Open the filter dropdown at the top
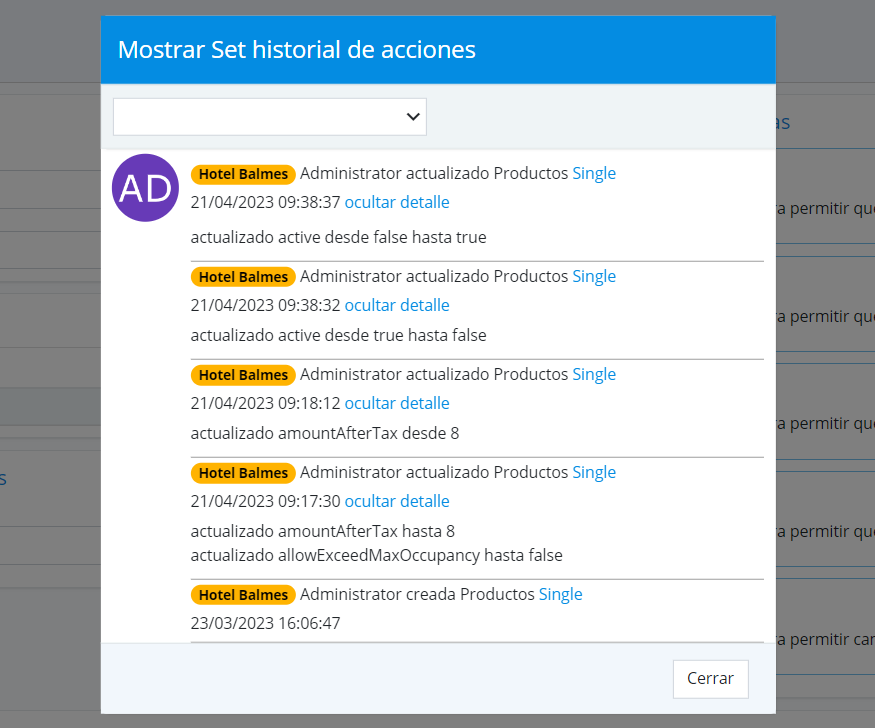 point(269,117)
